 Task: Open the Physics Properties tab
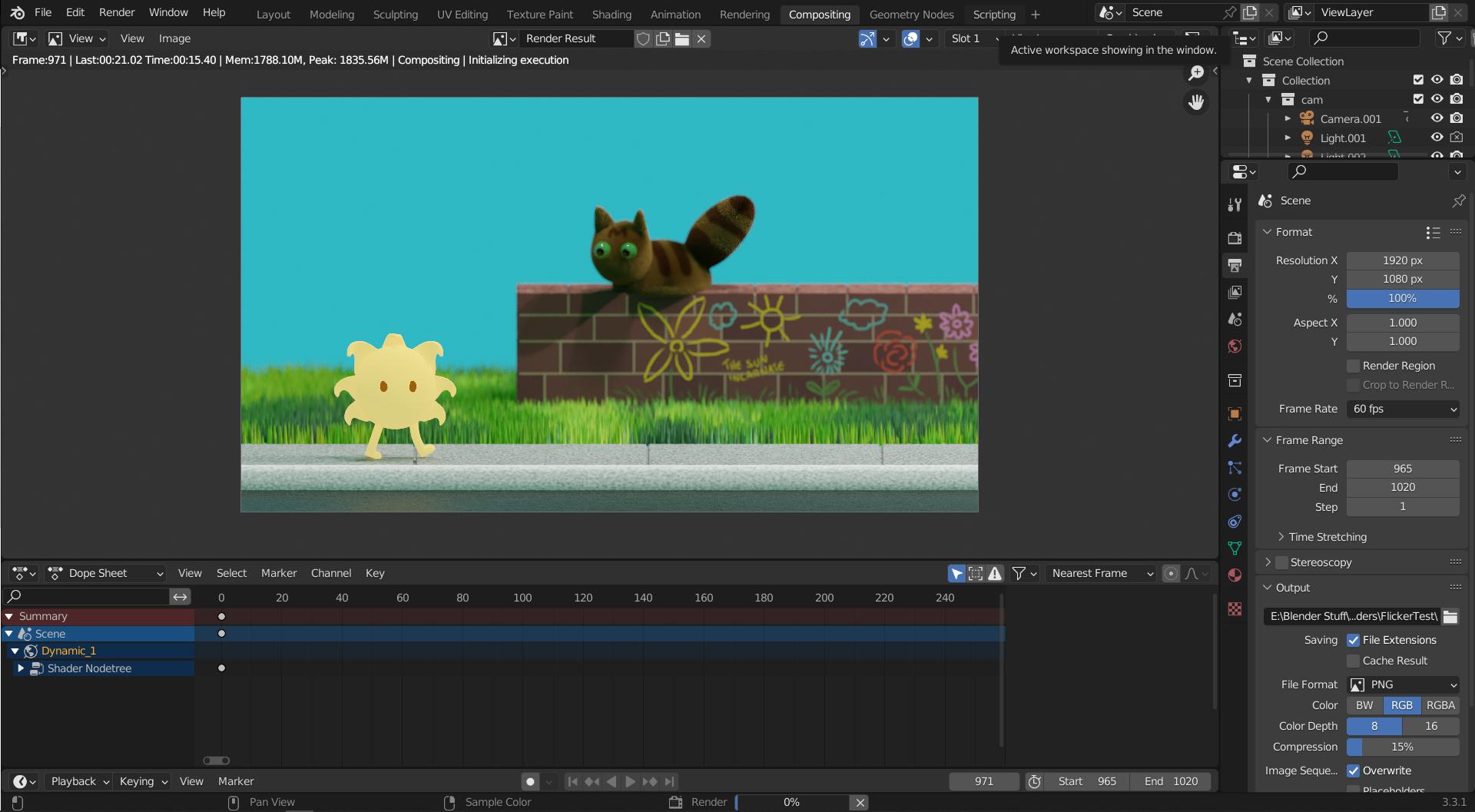(x=1235, y=494)
